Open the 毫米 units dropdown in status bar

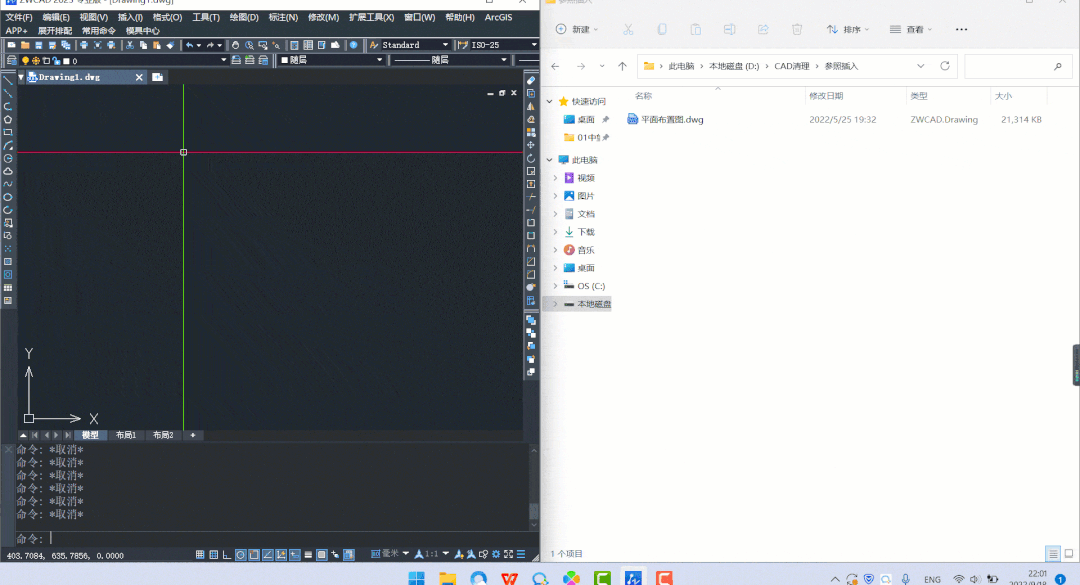(406, 553)
